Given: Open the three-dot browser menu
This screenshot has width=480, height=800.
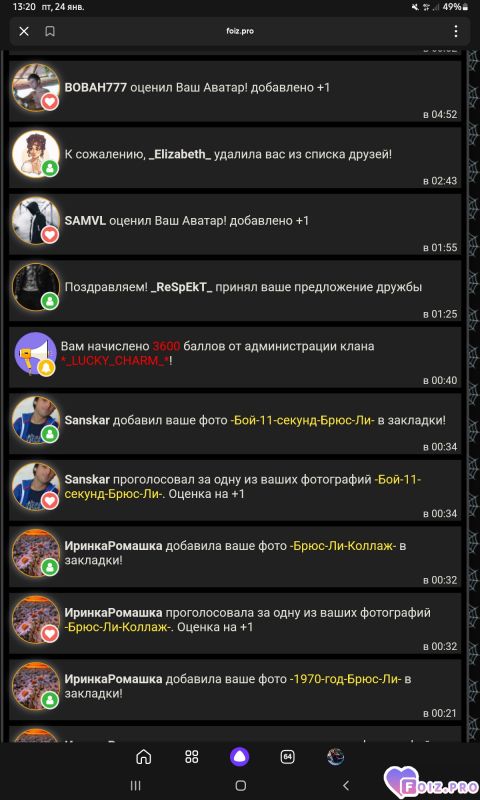Looking at the screenshot, I should coord(456,32).
